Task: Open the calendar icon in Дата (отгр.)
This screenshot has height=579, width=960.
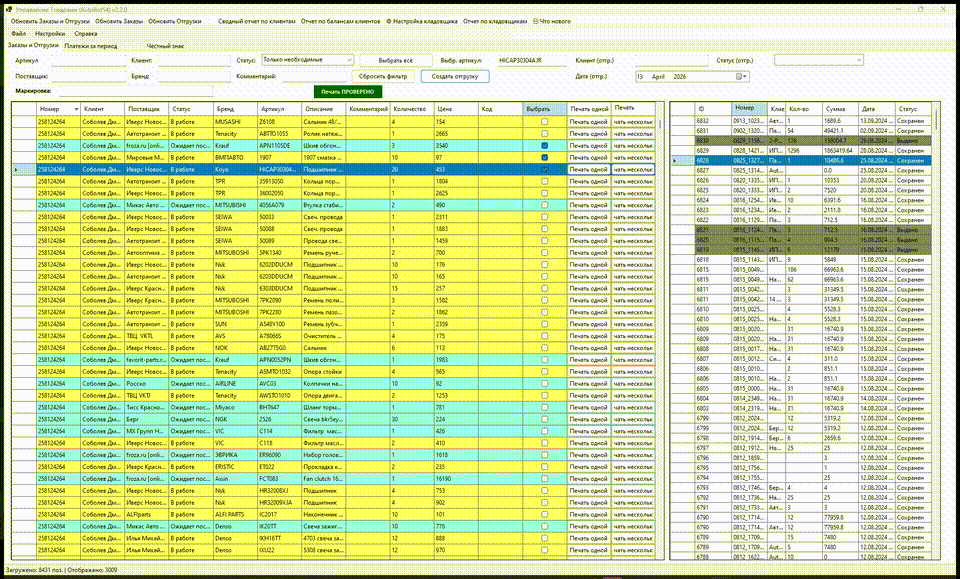Action: (739, 77)
